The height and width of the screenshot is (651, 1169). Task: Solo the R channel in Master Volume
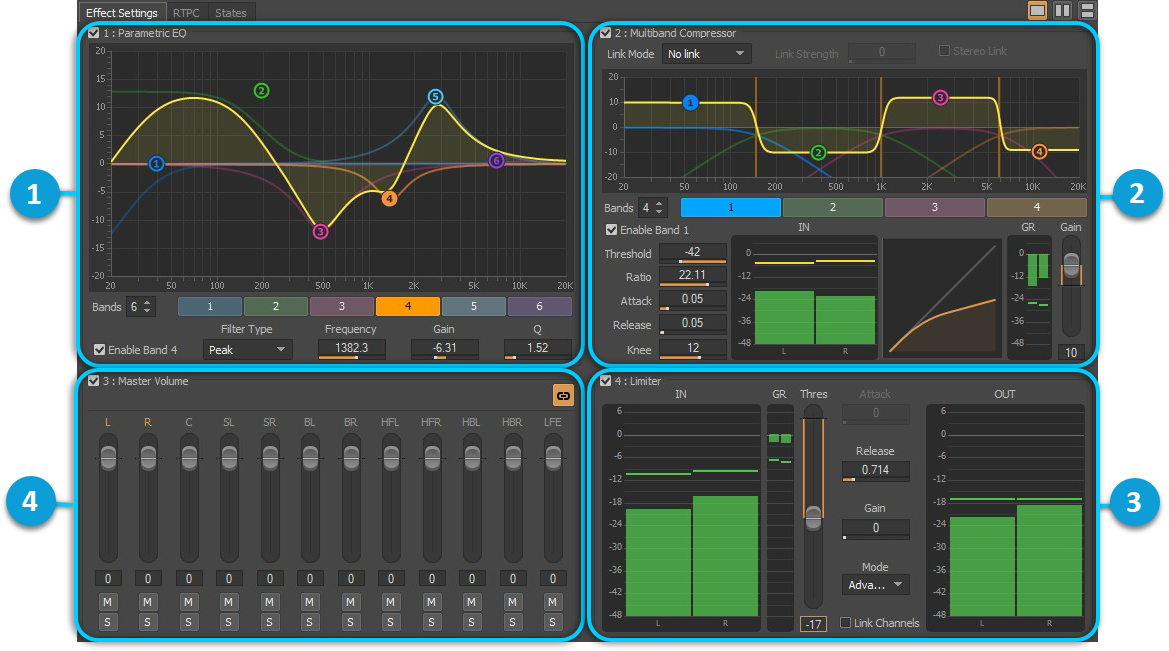147,622
